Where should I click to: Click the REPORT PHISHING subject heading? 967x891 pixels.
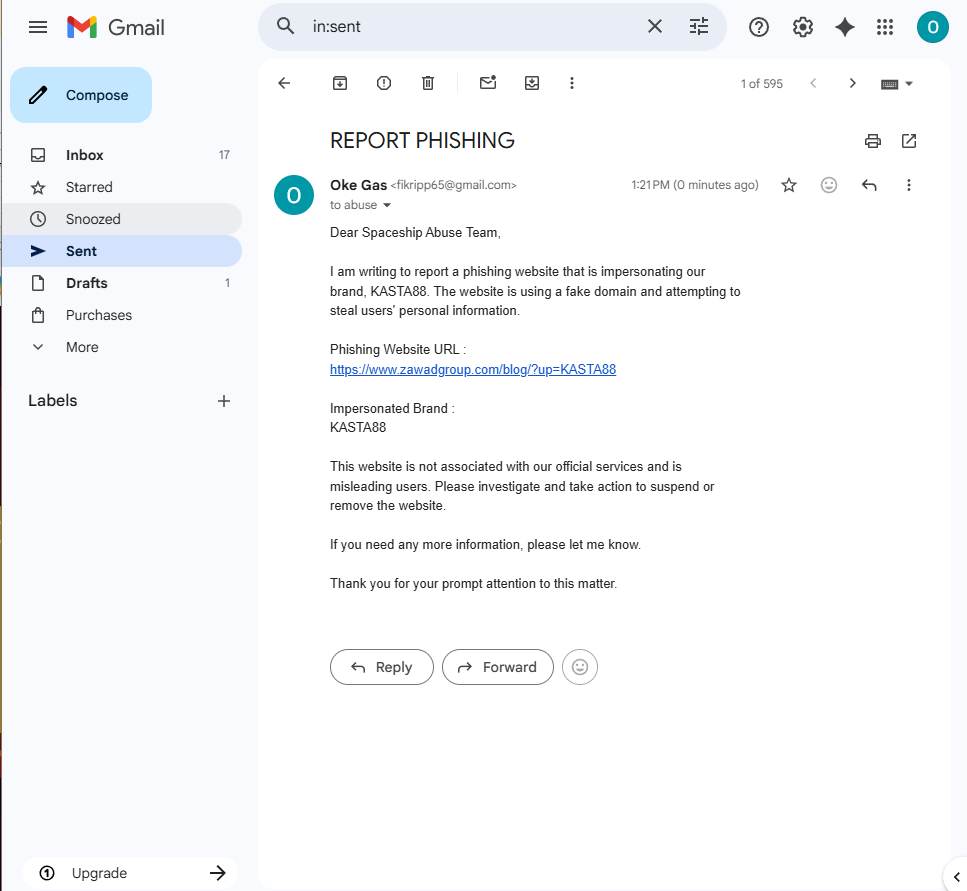[x=422, y=141]
